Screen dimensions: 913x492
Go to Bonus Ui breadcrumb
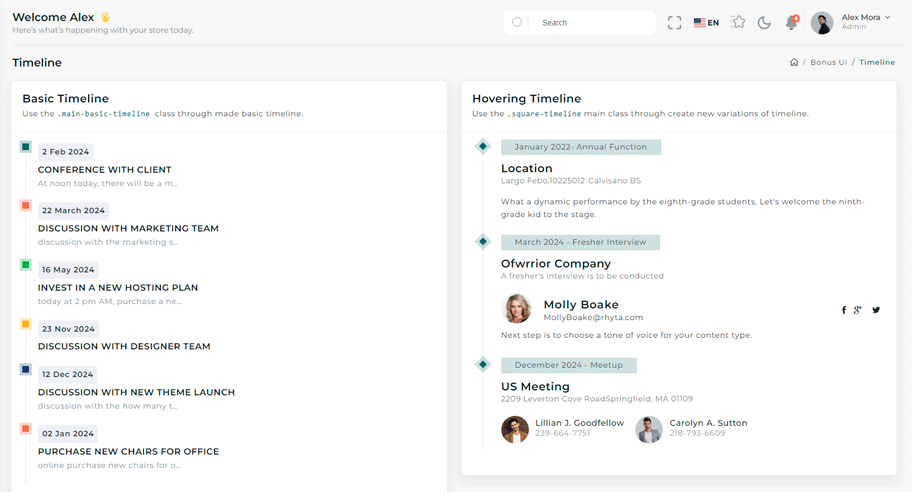(828, 62)
